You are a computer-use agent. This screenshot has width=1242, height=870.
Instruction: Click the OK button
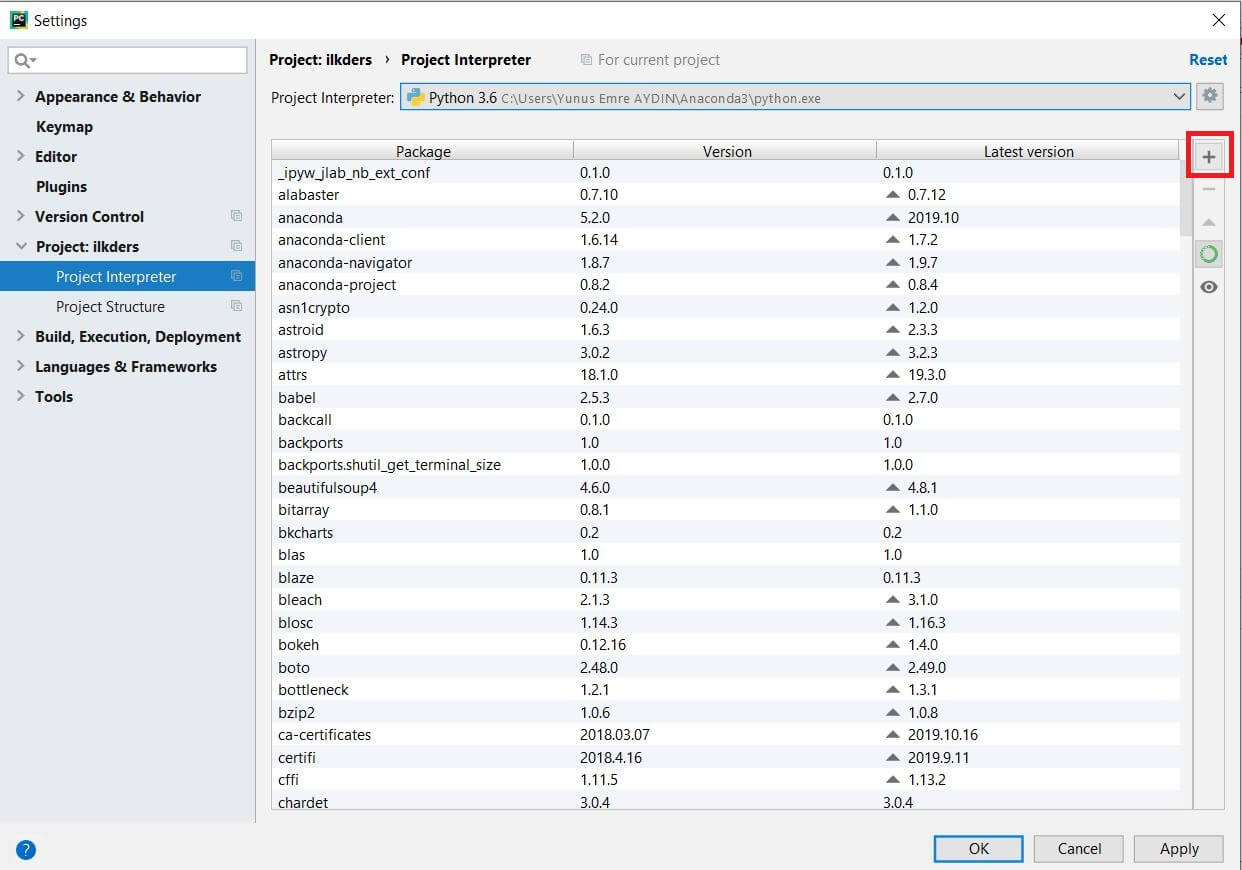978,848
